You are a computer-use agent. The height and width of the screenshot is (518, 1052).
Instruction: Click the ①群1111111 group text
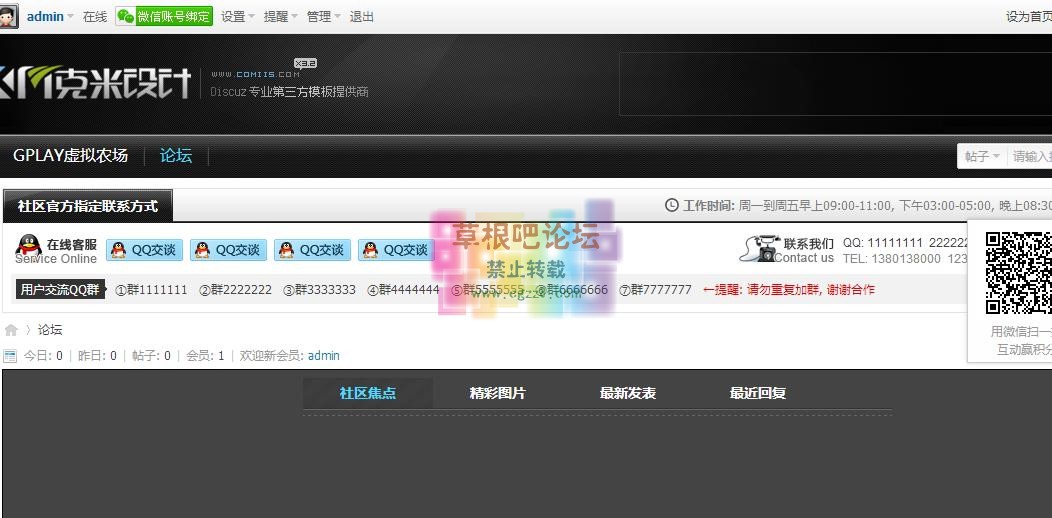(x=152, y=290)
